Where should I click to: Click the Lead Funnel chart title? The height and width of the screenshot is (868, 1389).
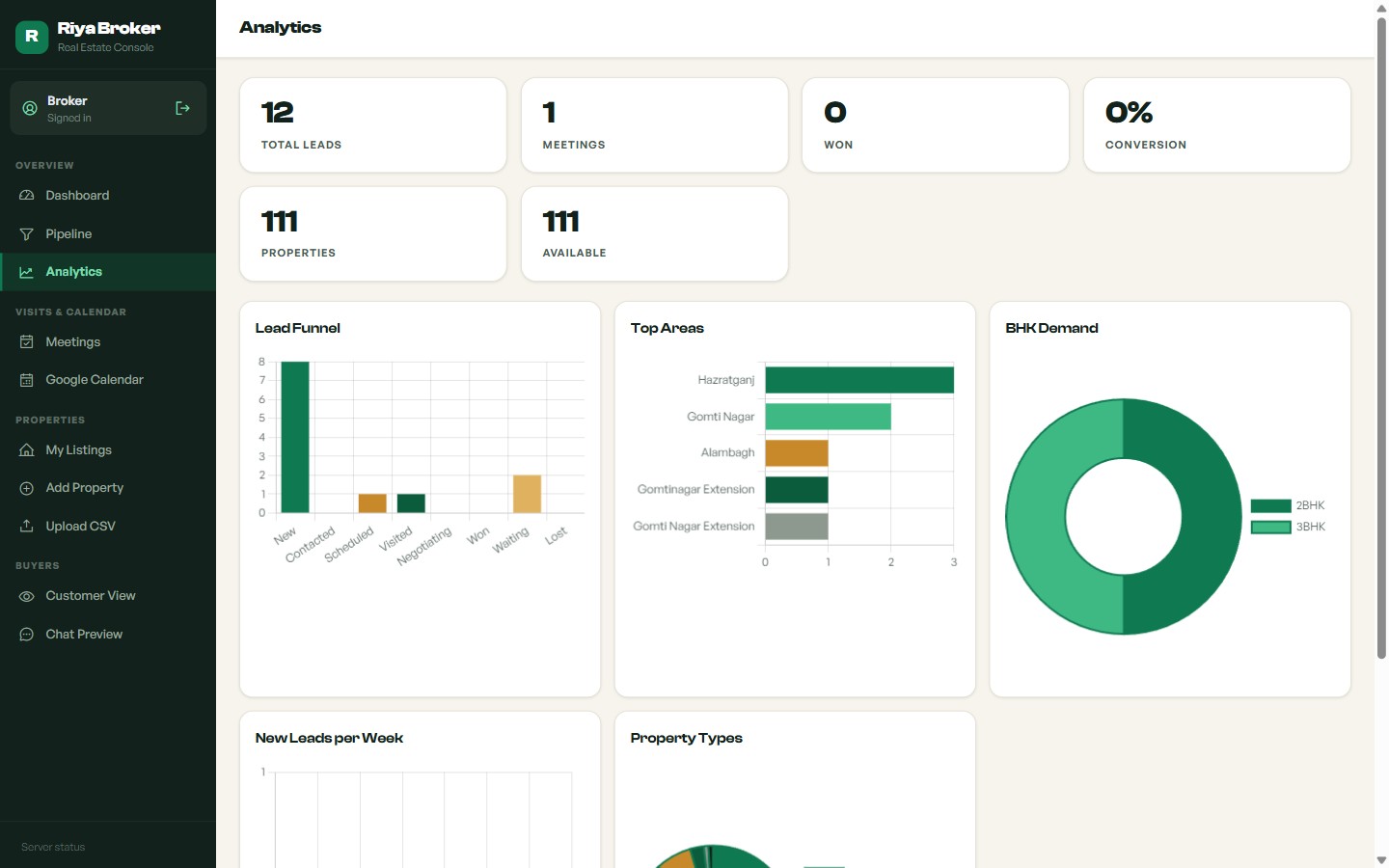298,328
